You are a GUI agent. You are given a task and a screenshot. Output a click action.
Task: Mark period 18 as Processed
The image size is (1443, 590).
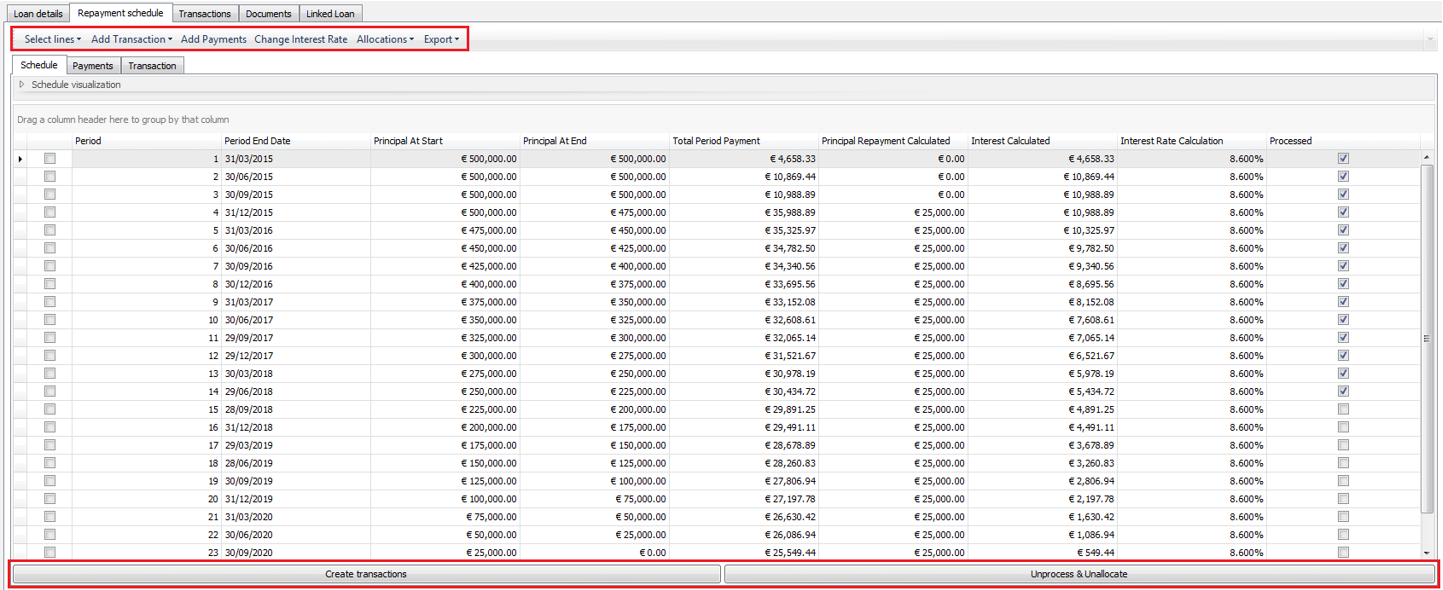(1343, 464)
